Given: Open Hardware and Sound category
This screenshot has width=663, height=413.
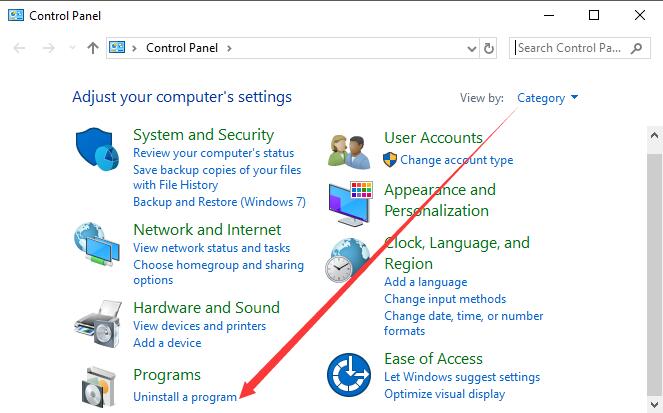Looking at the screenshot, I should tap(206, 307).
